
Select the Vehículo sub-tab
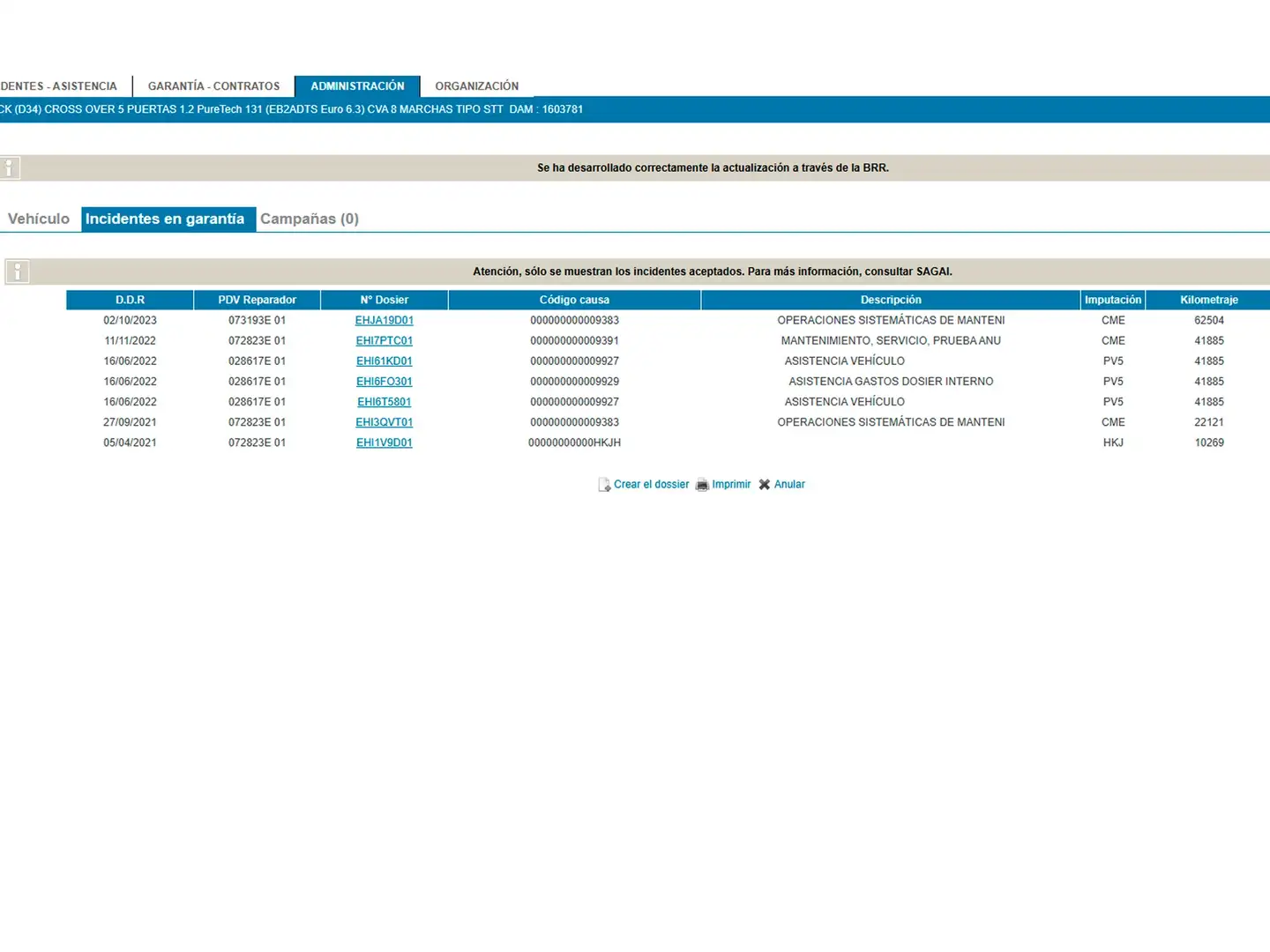tap(39, 219)
